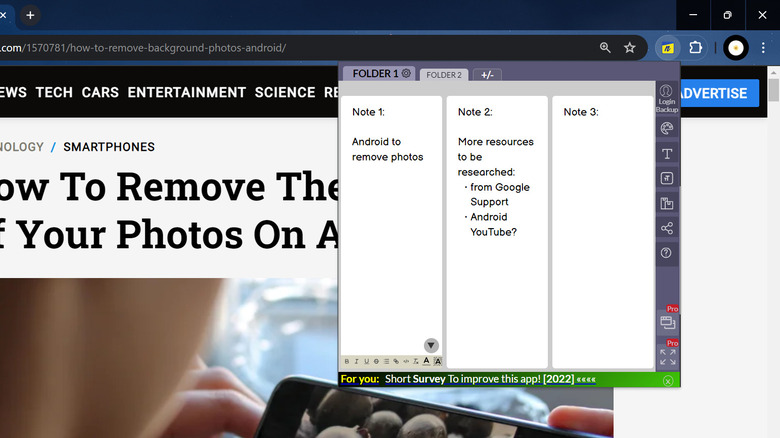The height and width of the screenshot is (438, 780).
Task: Open the Login Backup option
Action: click(666, 98)
